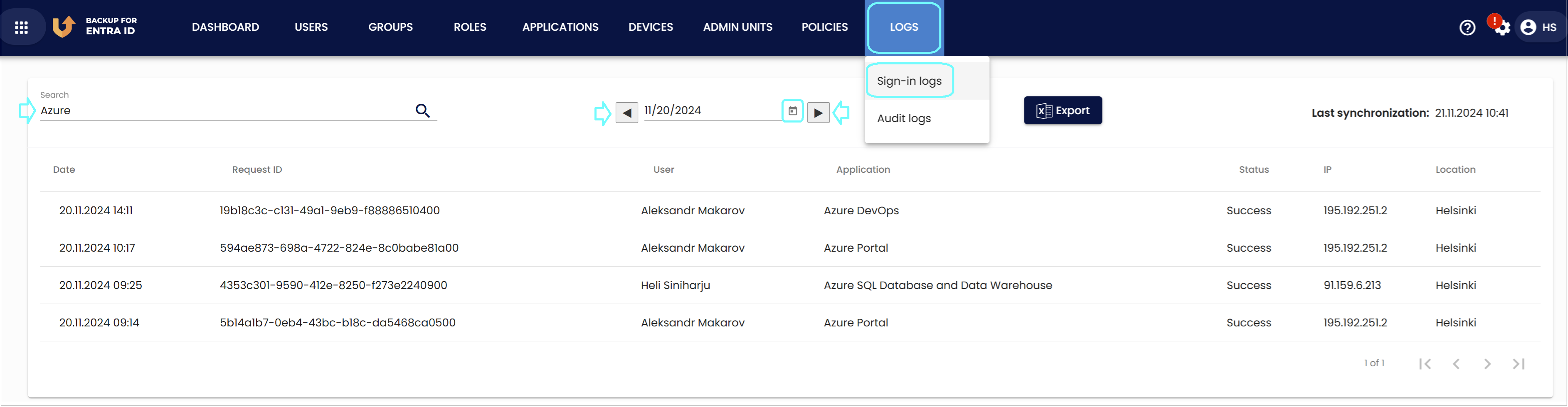Click IP address 91.159.6.213
The width and height of the screenshot is (1568, 407).
[x=1352, y=285]
